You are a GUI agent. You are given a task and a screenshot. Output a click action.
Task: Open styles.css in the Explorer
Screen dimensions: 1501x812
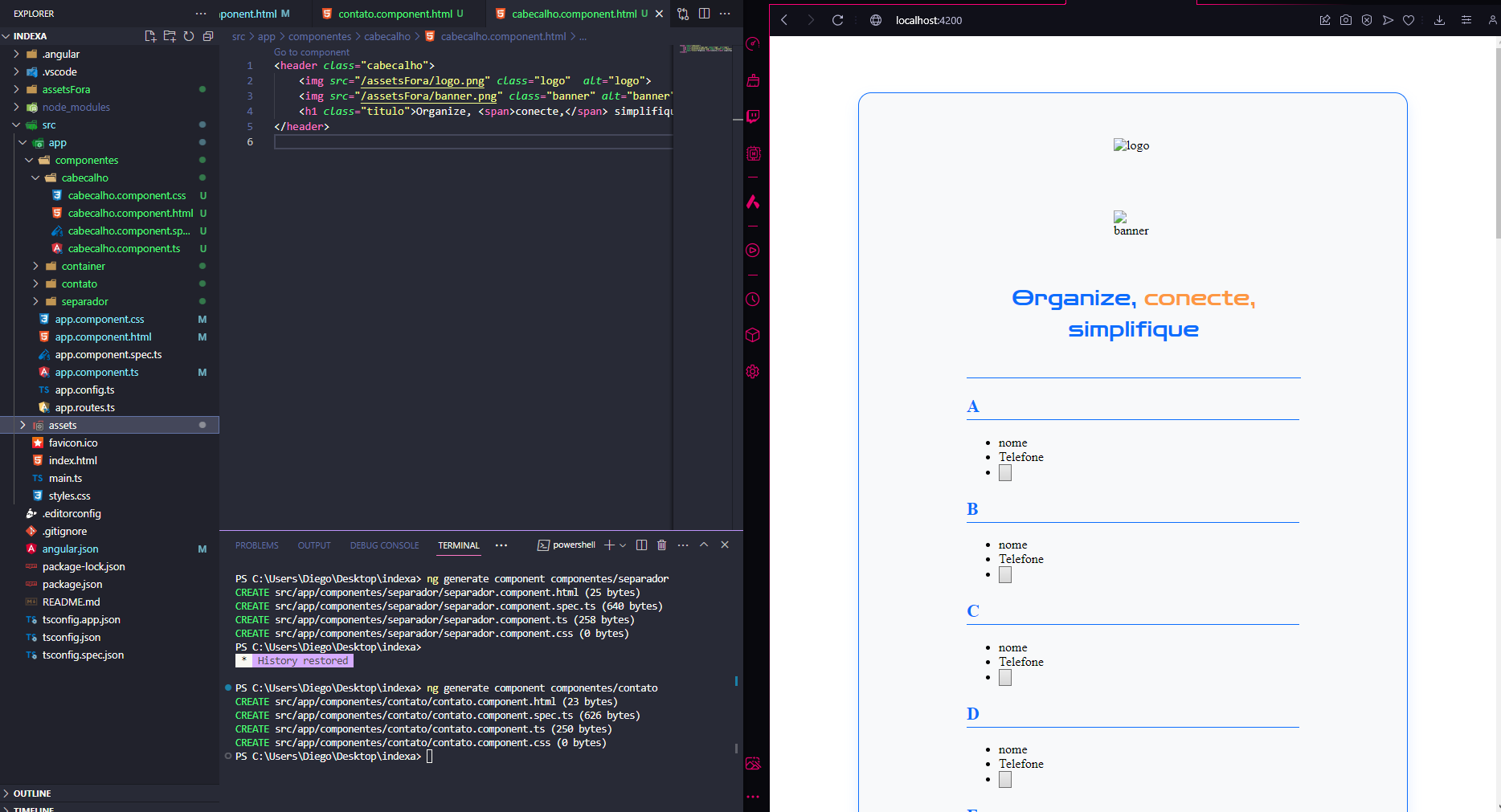(69, 496)
